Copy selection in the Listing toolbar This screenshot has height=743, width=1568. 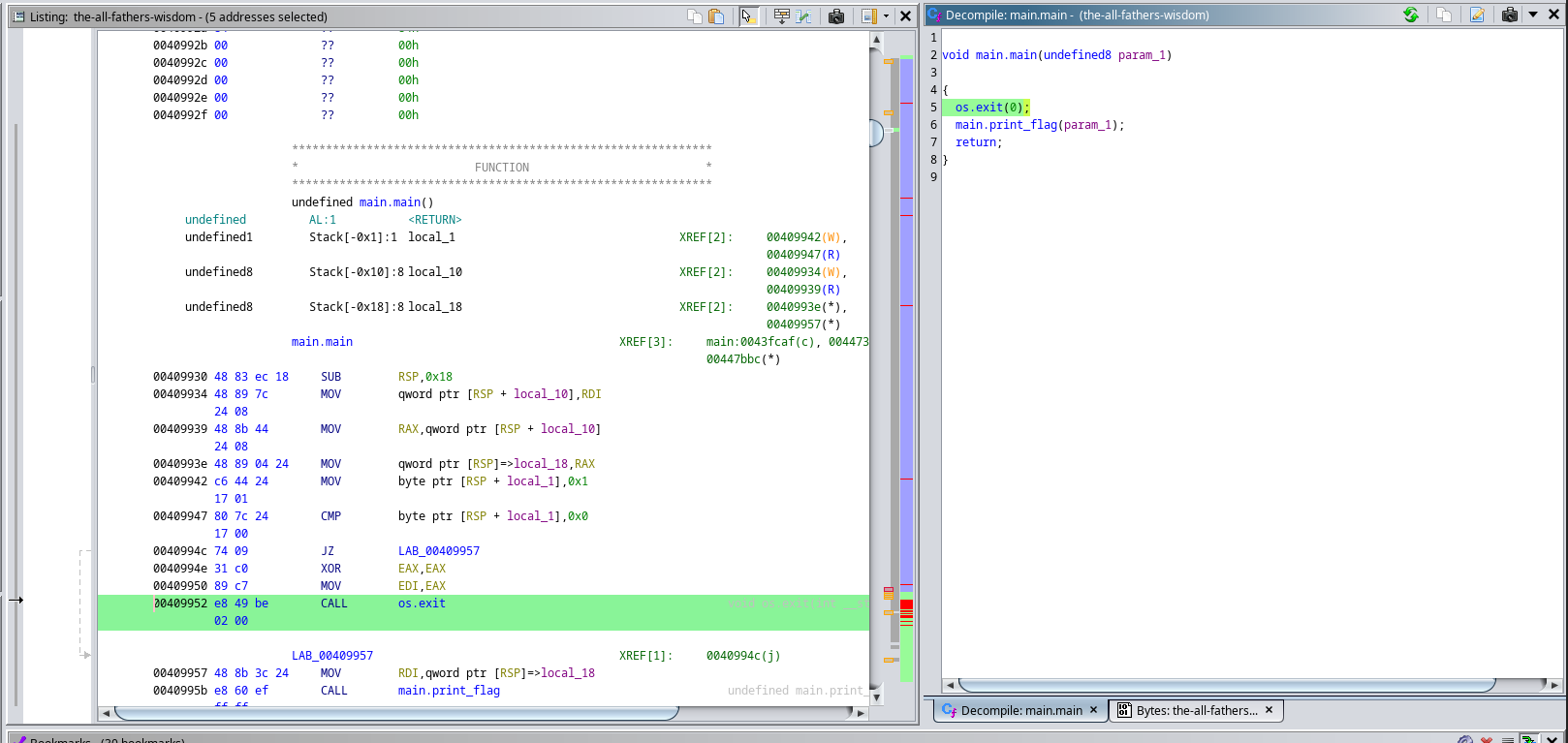click(x=694, y=15)
